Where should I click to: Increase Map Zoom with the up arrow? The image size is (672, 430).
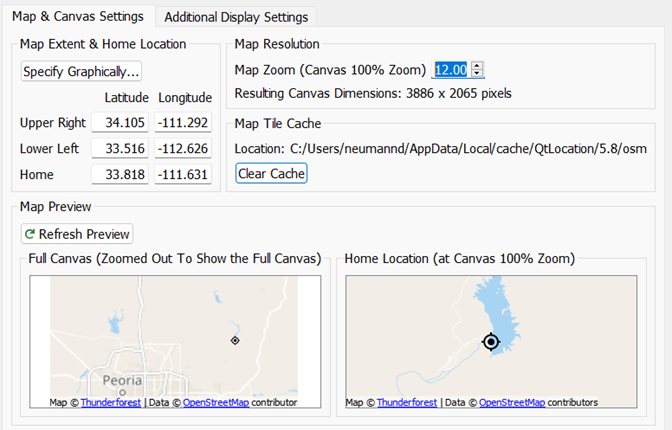coord(478,65)
